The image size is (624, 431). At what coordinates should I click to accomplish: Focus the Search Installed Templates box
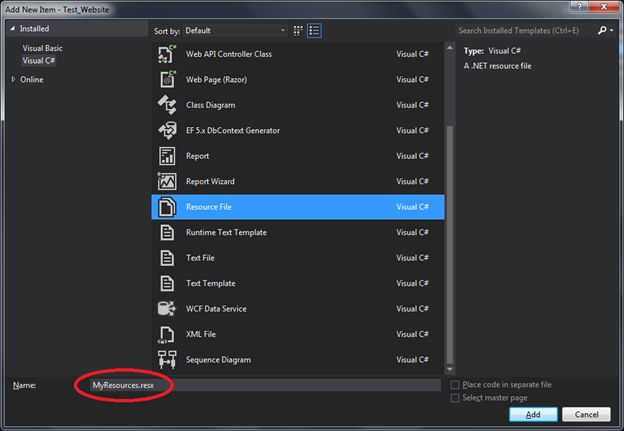tap(525, 31)
